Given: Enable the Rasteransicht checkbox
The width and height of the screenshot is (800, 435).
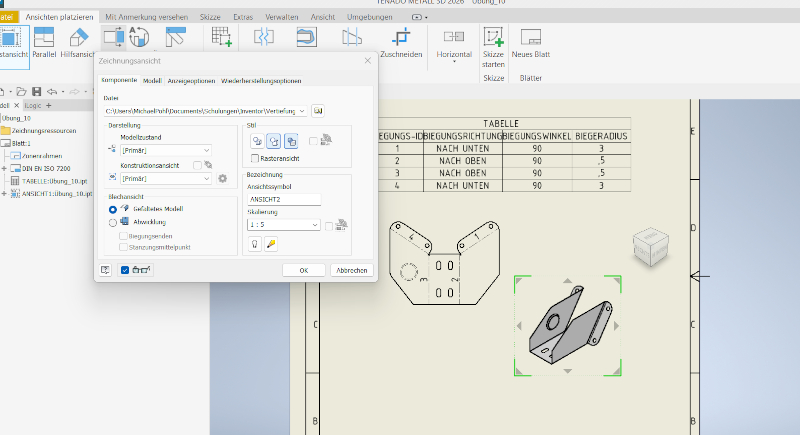Looking at the screenshot, I should 255,158.
